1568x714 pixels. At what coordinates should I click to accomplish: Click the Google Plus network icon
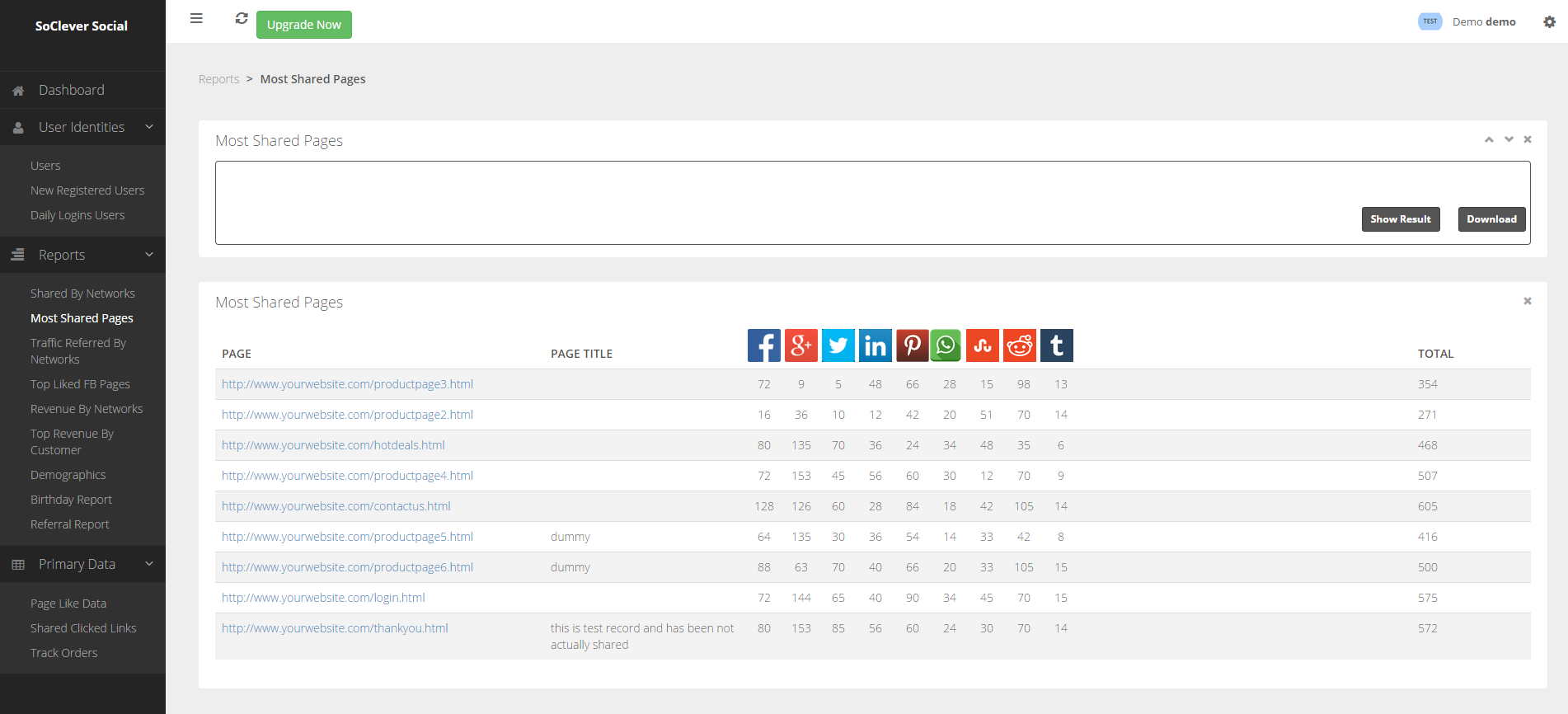(x=801, y=345)
